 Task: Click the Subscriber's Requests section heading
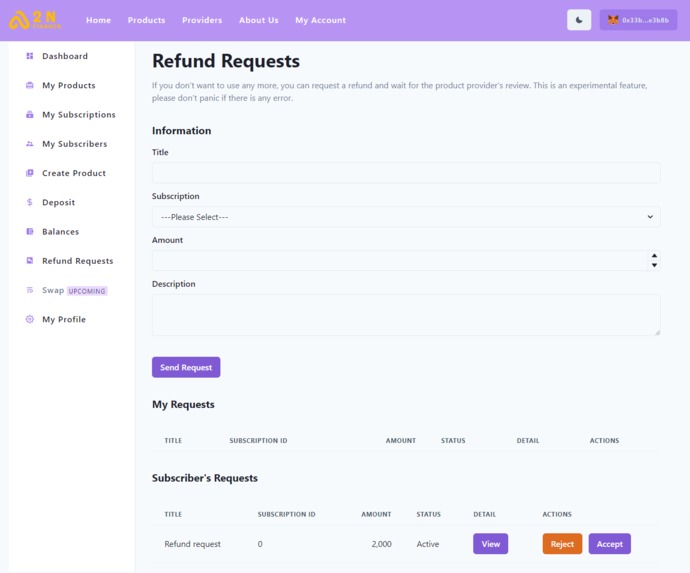205,478
